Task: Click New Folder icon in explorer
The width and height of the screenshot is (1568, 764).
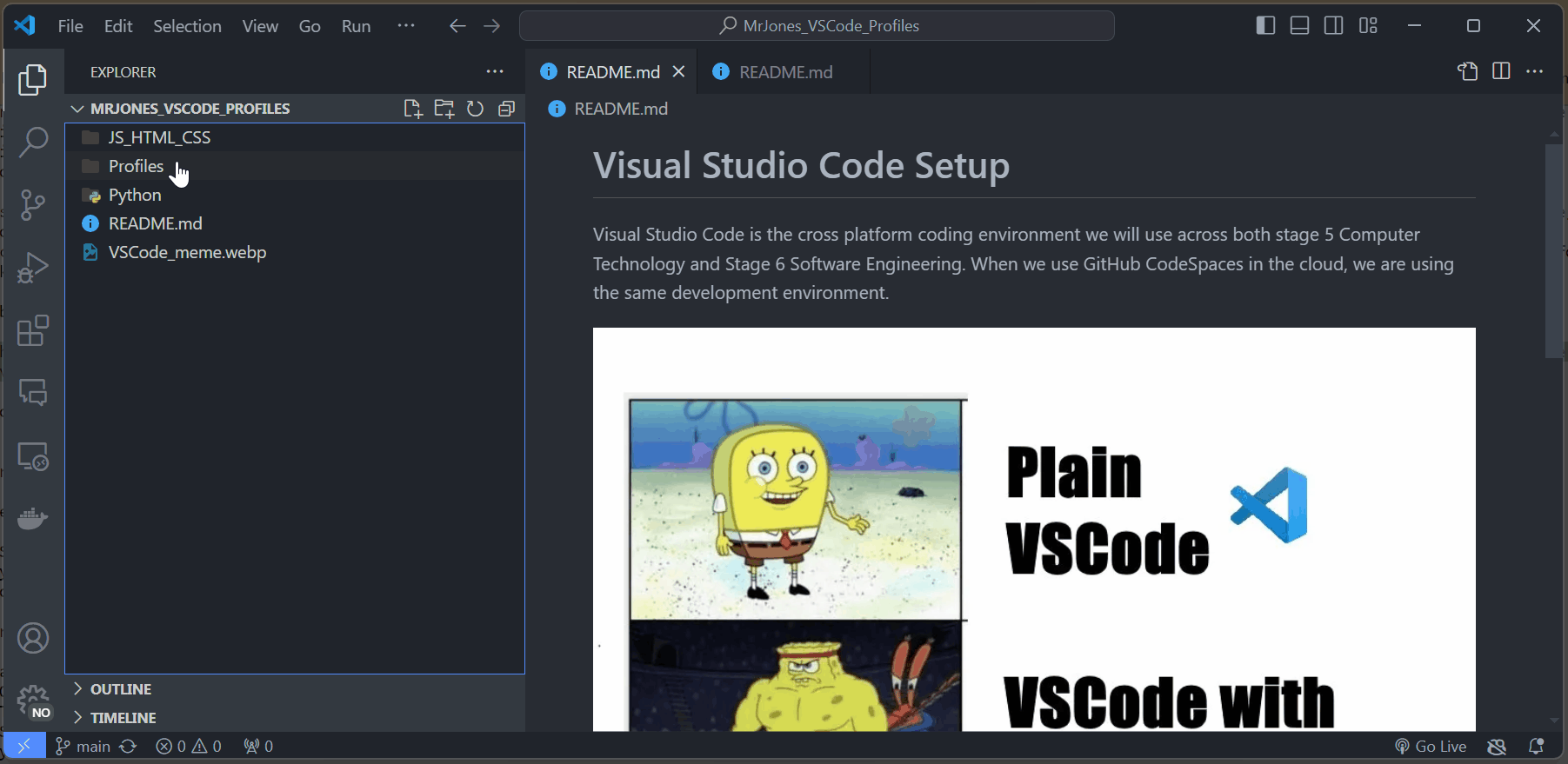Action: click(x=444, y=109)
